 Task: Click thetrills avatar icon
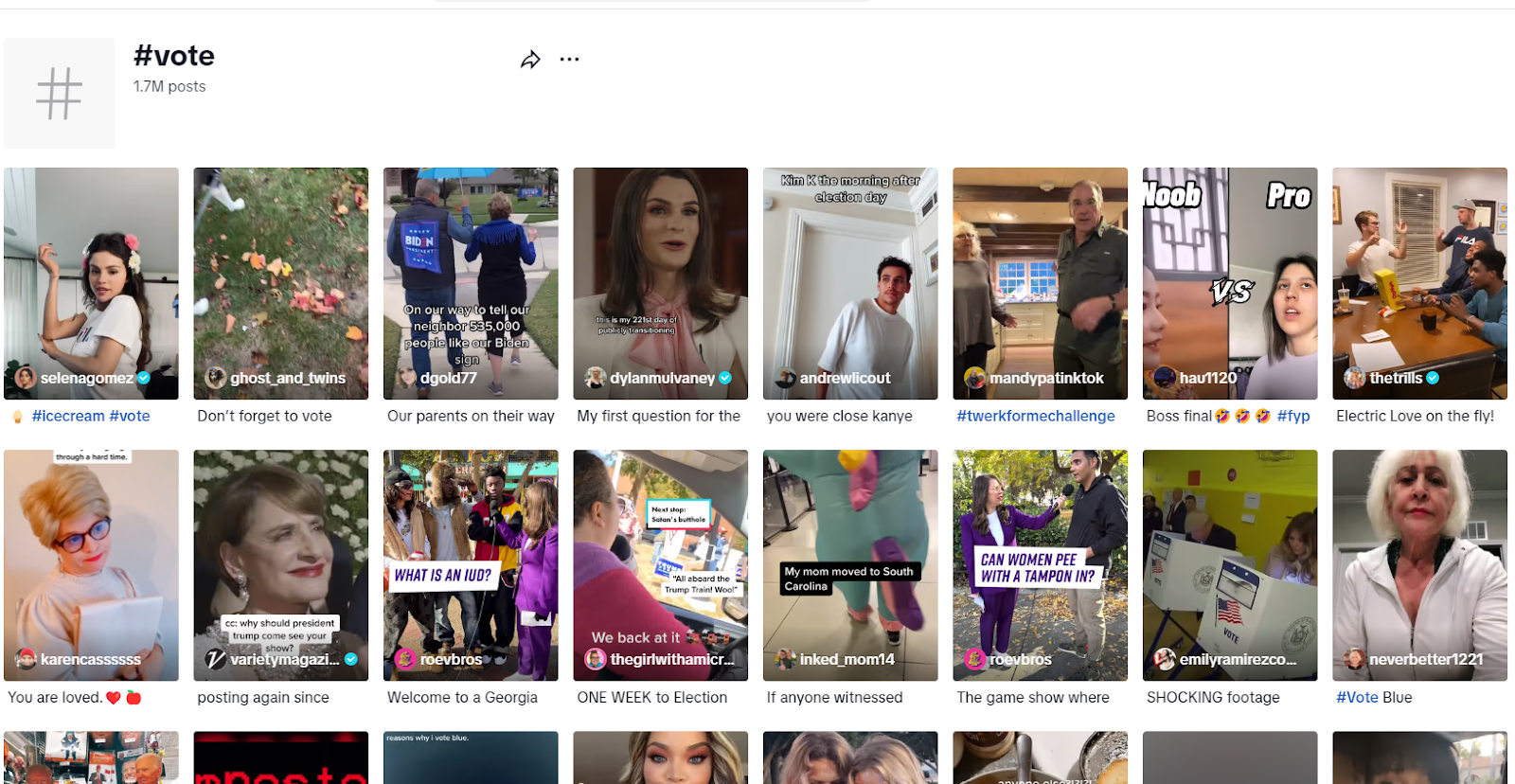pos(1355,378)
